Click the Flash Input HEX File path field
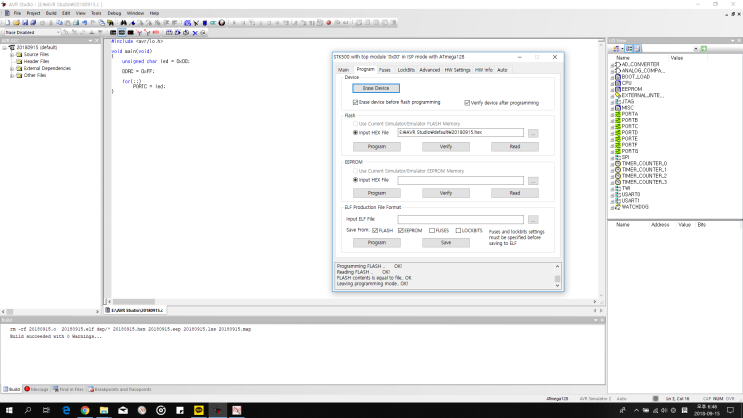This screenshot has height=418, width=743. 460,132
